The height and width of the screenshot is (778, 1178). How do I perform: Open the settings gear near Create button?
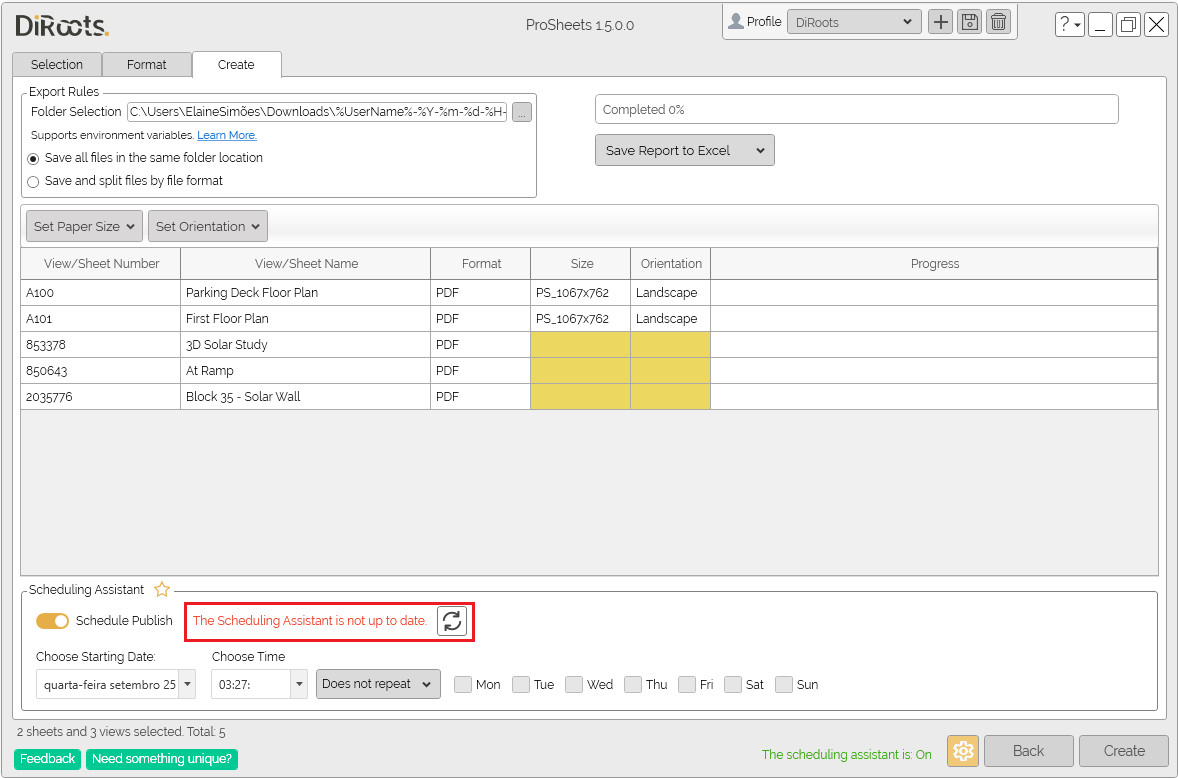pos(962,751)
